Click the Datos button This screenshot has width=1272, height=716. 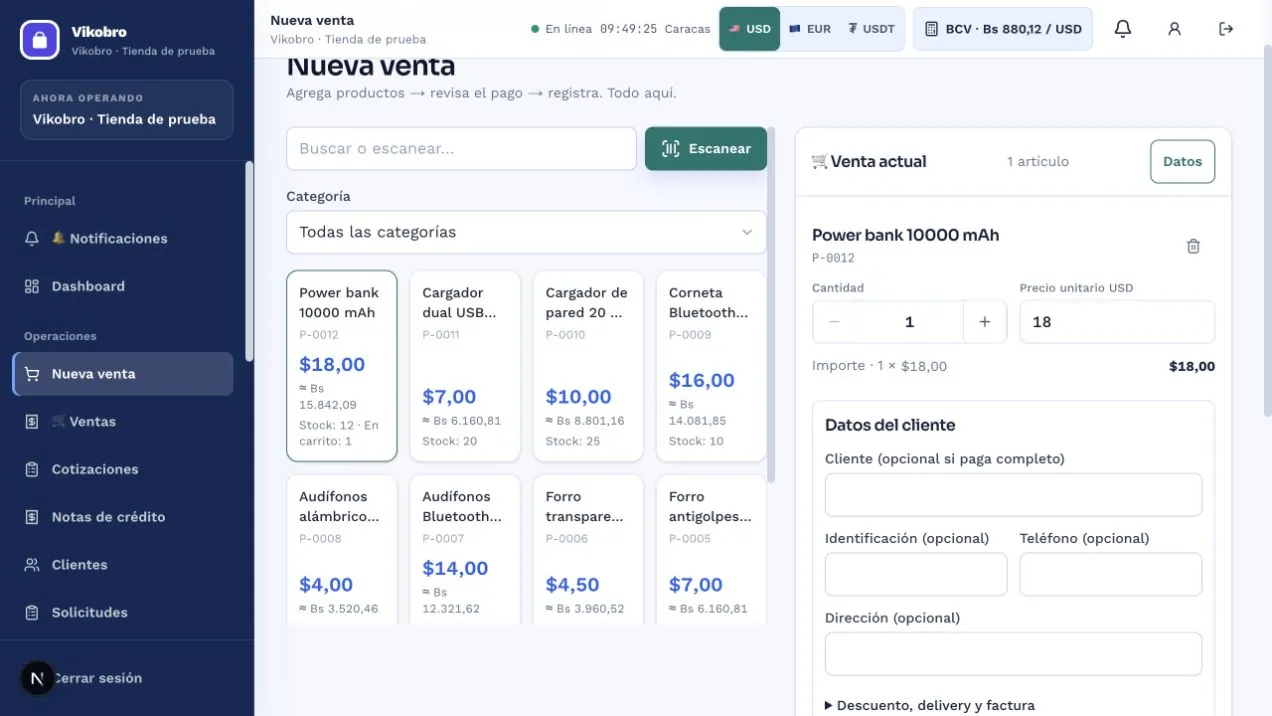point(1182,162)
